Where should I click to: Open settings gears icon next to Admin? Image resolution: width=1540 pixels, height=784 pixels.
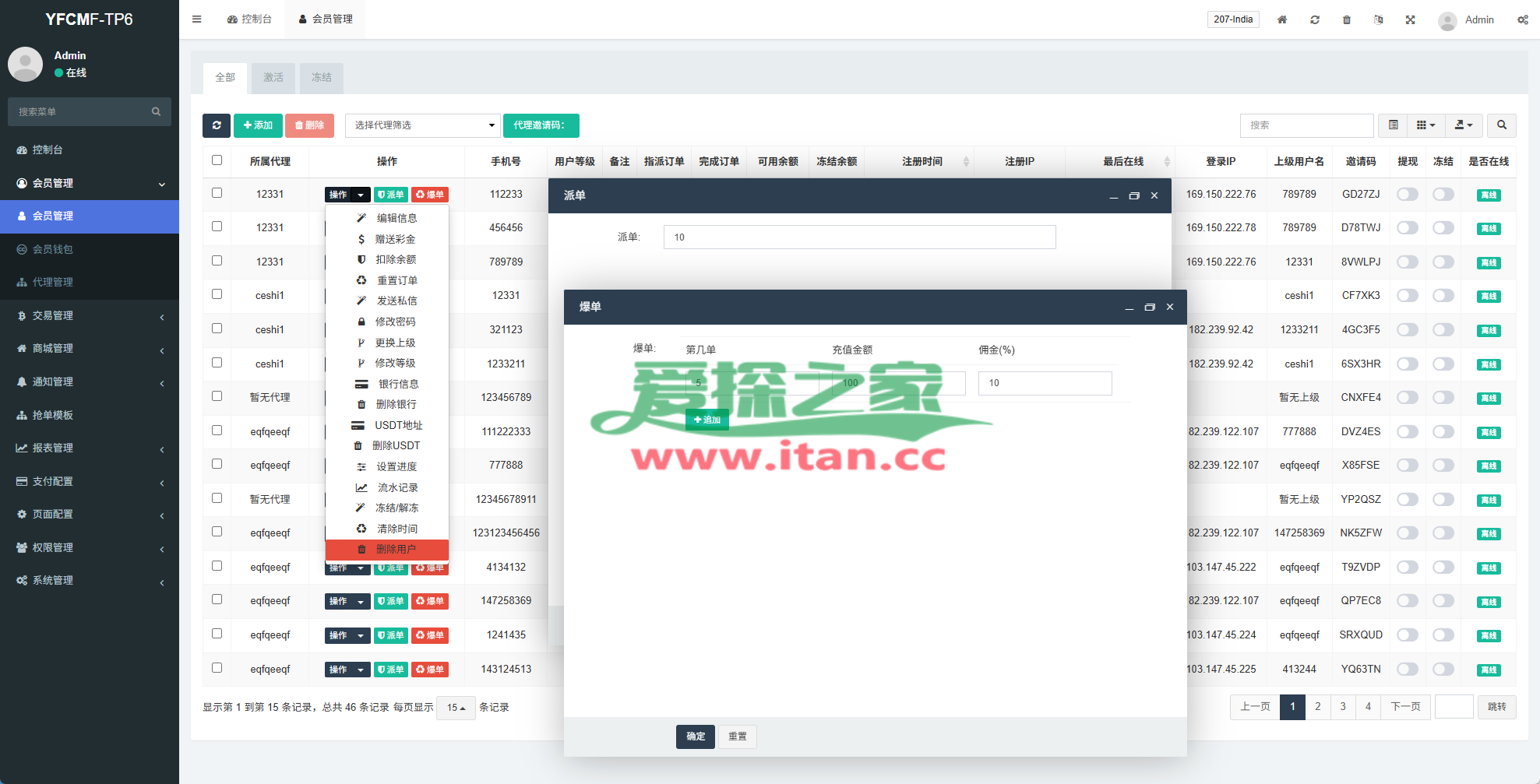(x=1522, y=19)
